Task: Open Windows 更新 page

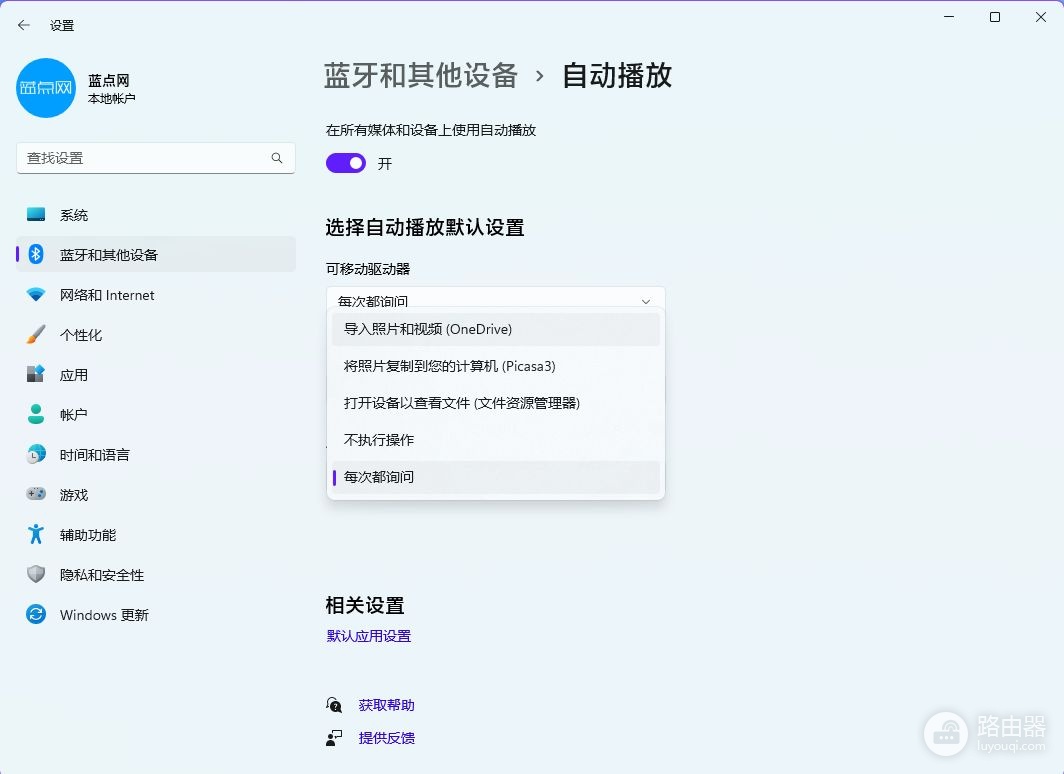Action: [x=156, y=615]
